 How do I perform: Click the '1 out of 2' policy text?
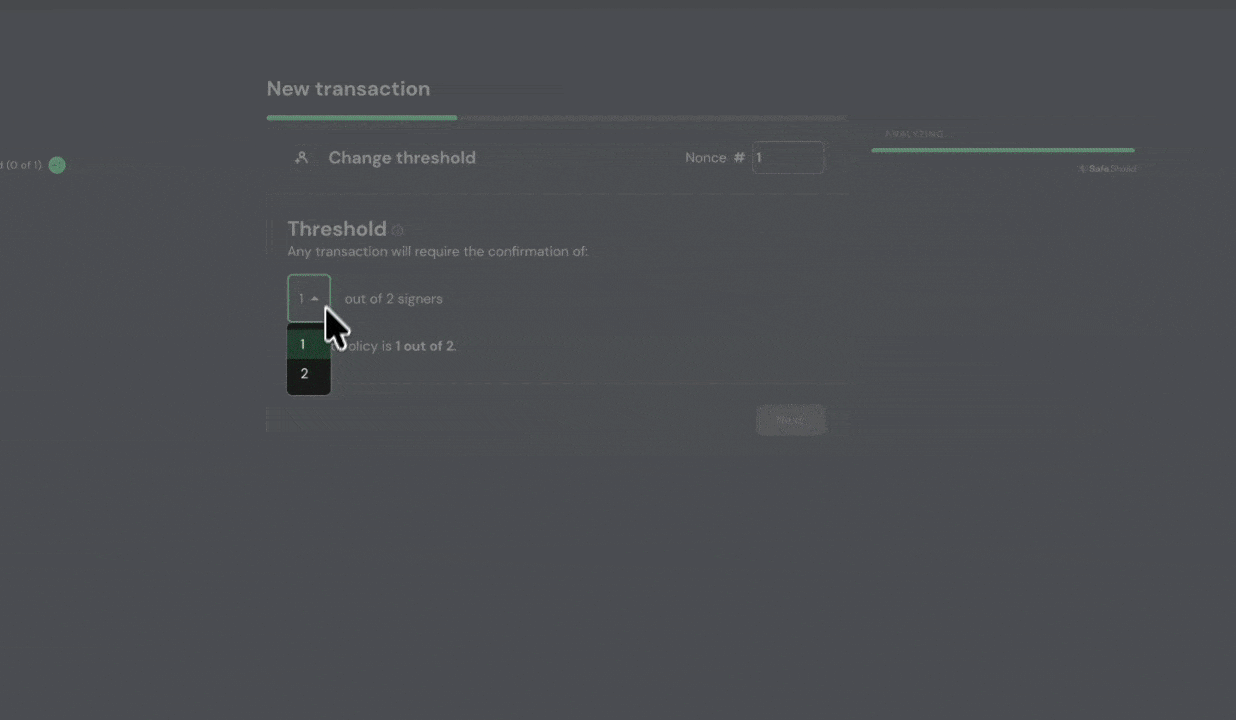click(x=425, y=346)
